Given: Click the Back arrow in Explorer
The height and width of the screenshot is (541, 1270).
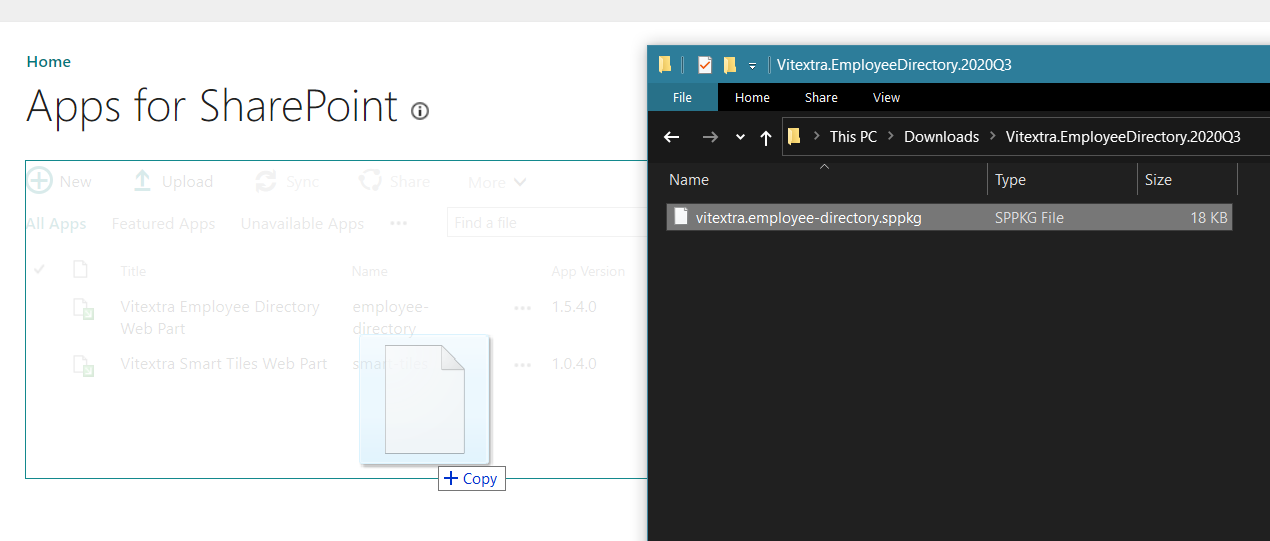Looking at the screenshot, I should click(672, 137).
